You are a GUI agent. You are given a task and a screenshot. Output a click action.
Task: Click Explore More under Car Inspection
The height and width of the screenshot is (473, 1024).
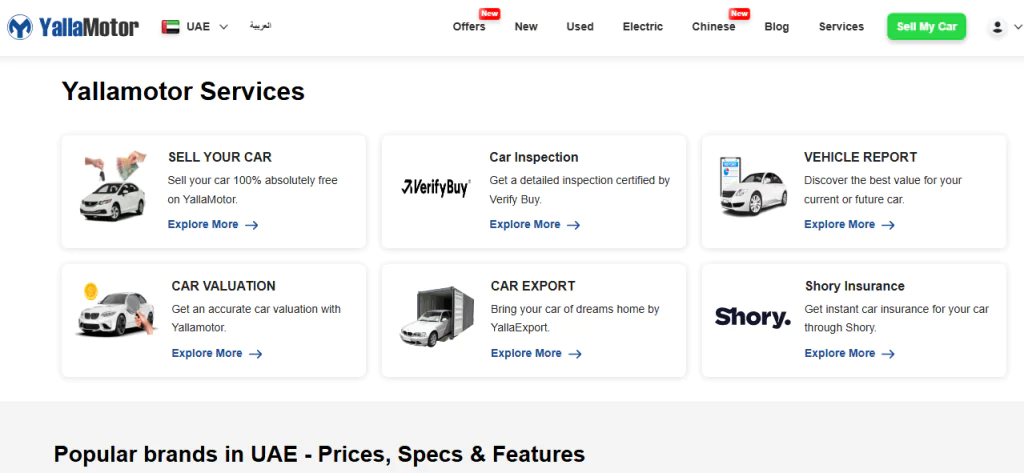tap(534, 225)
